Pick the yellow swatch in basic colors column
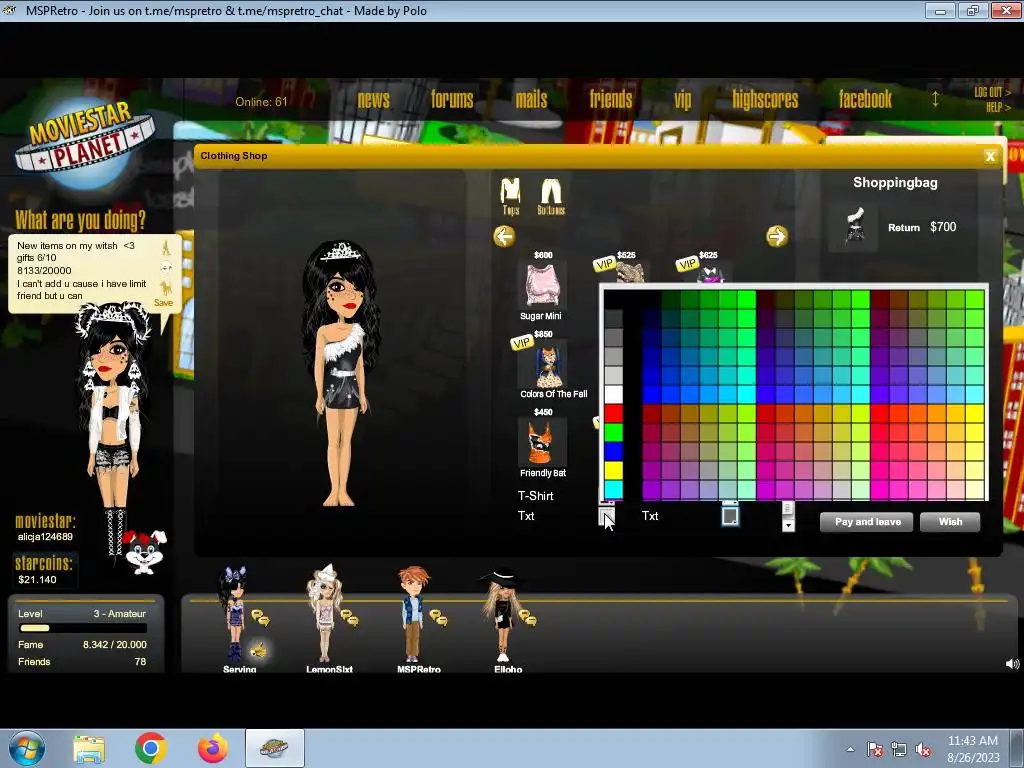Screen dimensions: 1024x768 pyautogui.click(x=613, y=470)
